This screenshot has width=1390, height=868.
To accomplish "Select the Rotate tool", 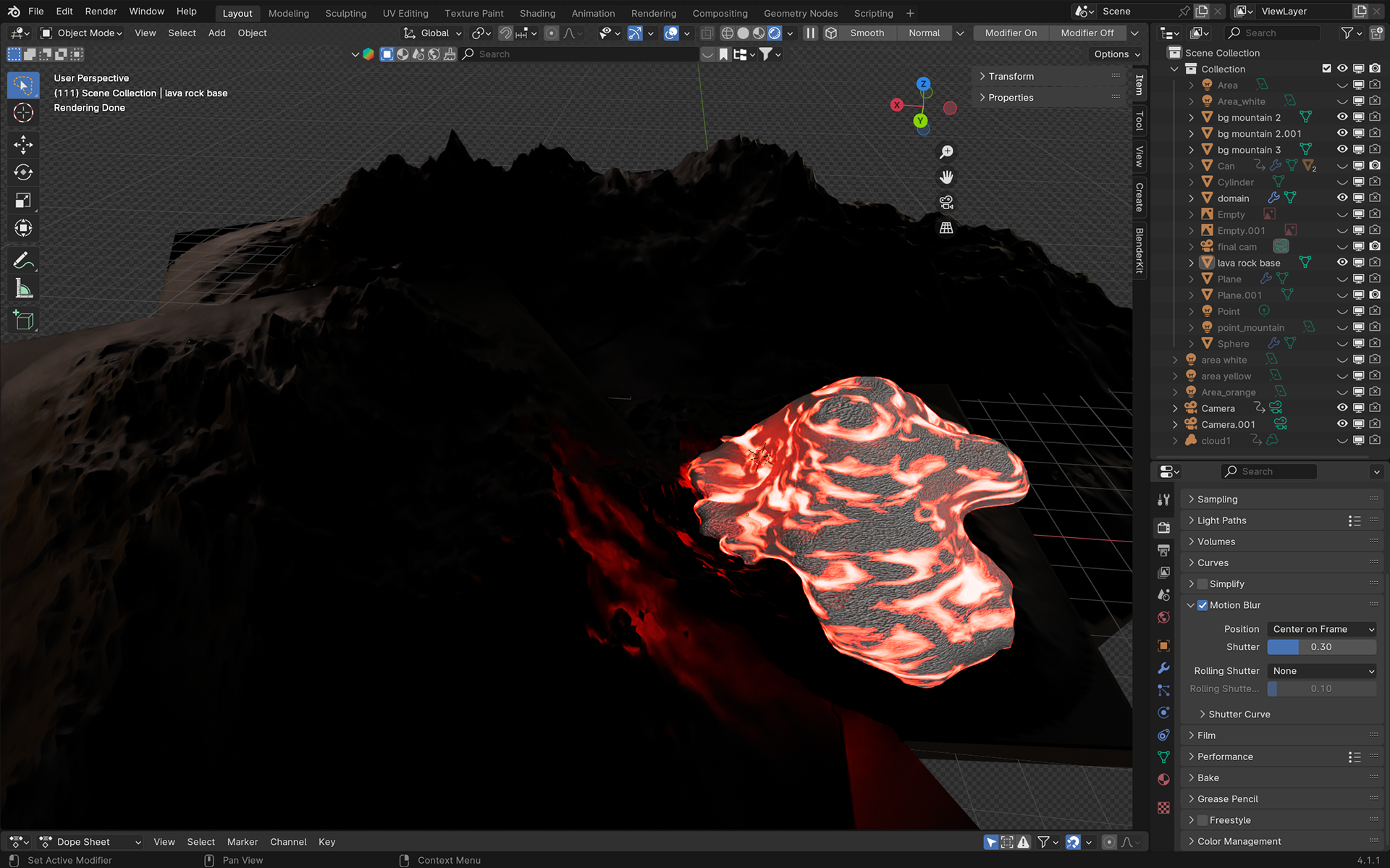I will tap(23, 172).
